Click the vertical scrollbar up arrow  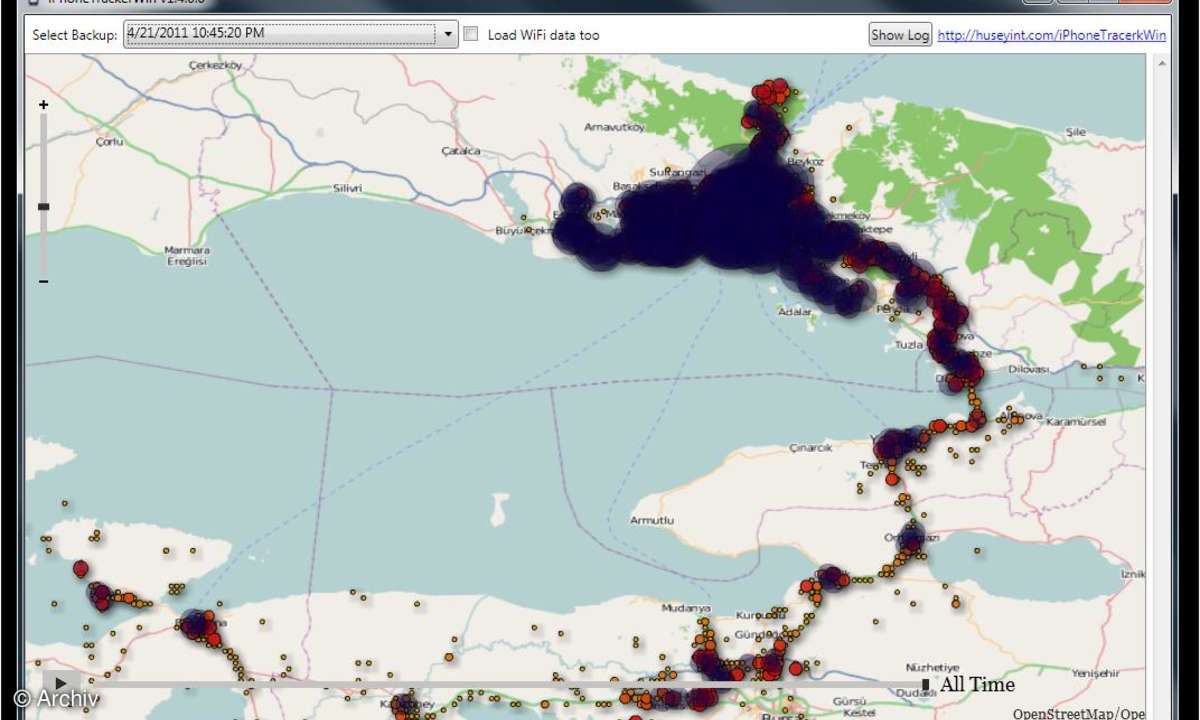click(1160, 63)
